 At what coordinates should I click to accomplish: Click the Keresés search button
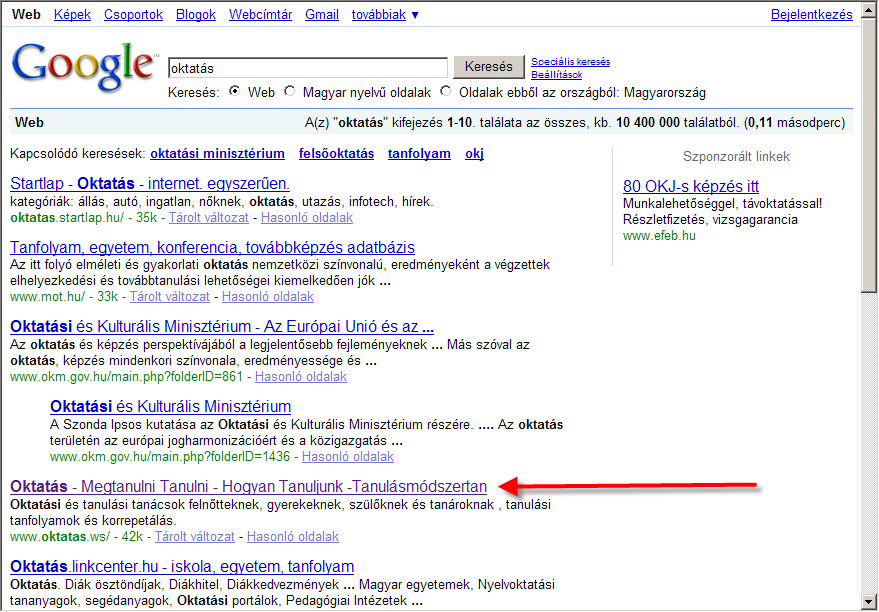489,67
